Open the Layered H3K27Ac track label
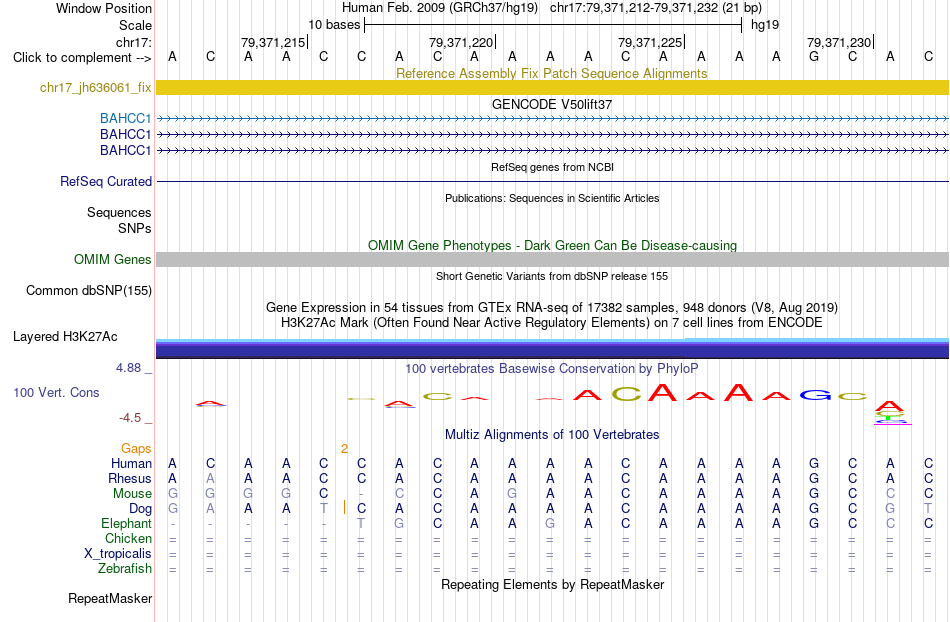 65,337
